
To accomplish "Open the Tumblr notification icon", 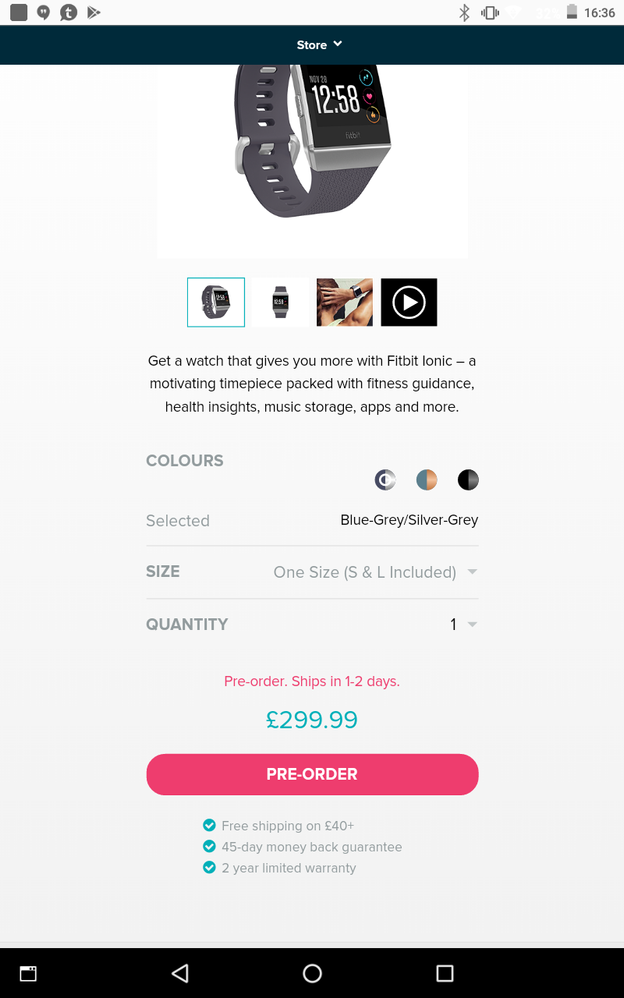I will pos(68,12).
